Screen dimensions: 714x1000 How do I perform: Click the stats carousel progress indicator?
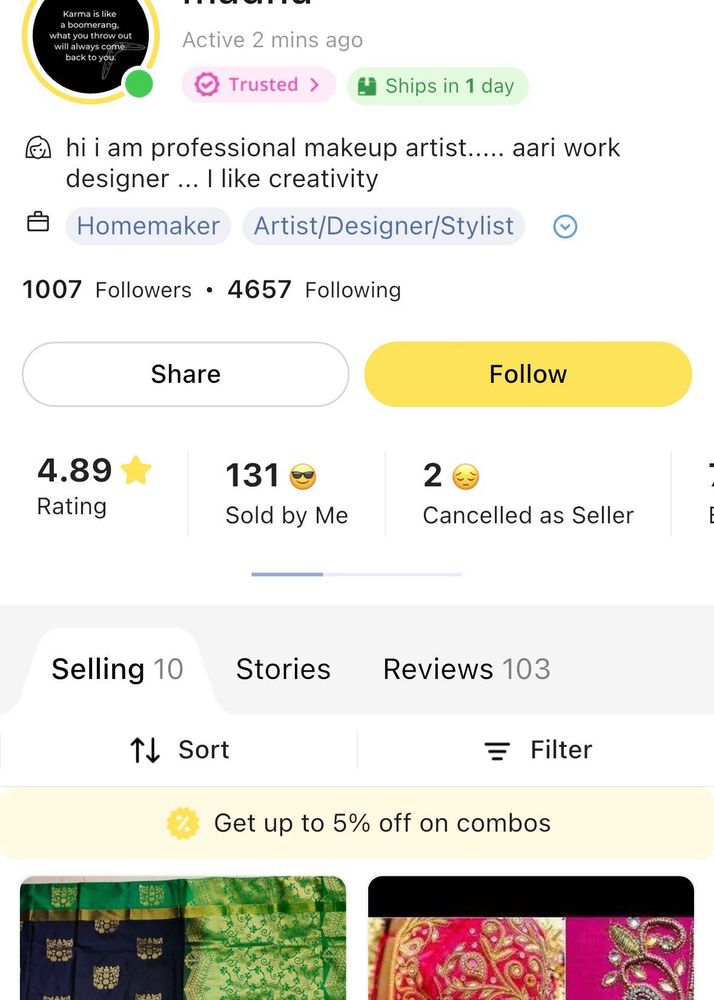[356, 574]
